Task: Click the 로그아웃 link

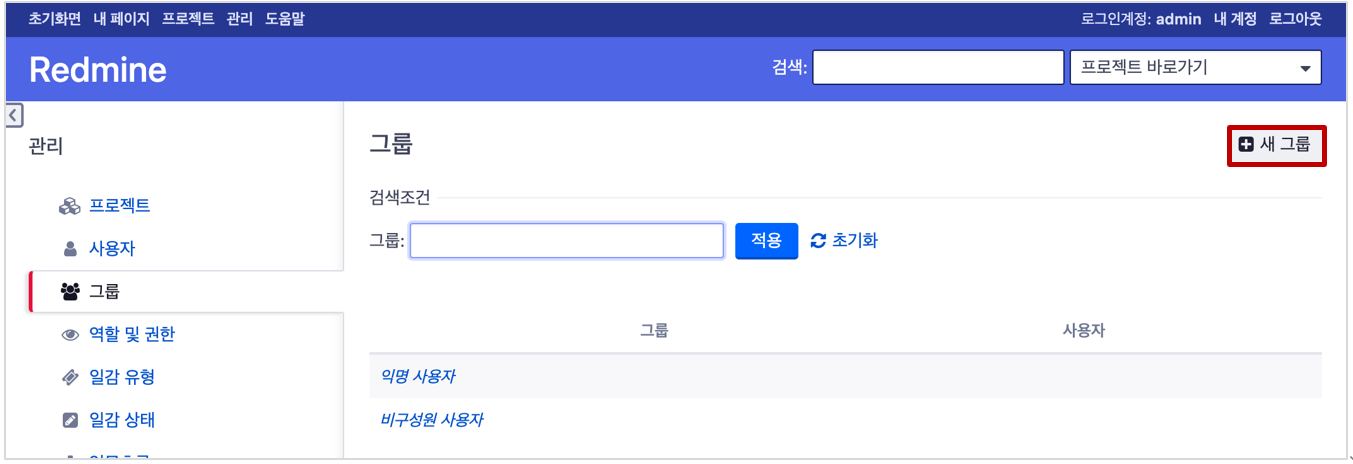Action: (x=1295, y=19)
